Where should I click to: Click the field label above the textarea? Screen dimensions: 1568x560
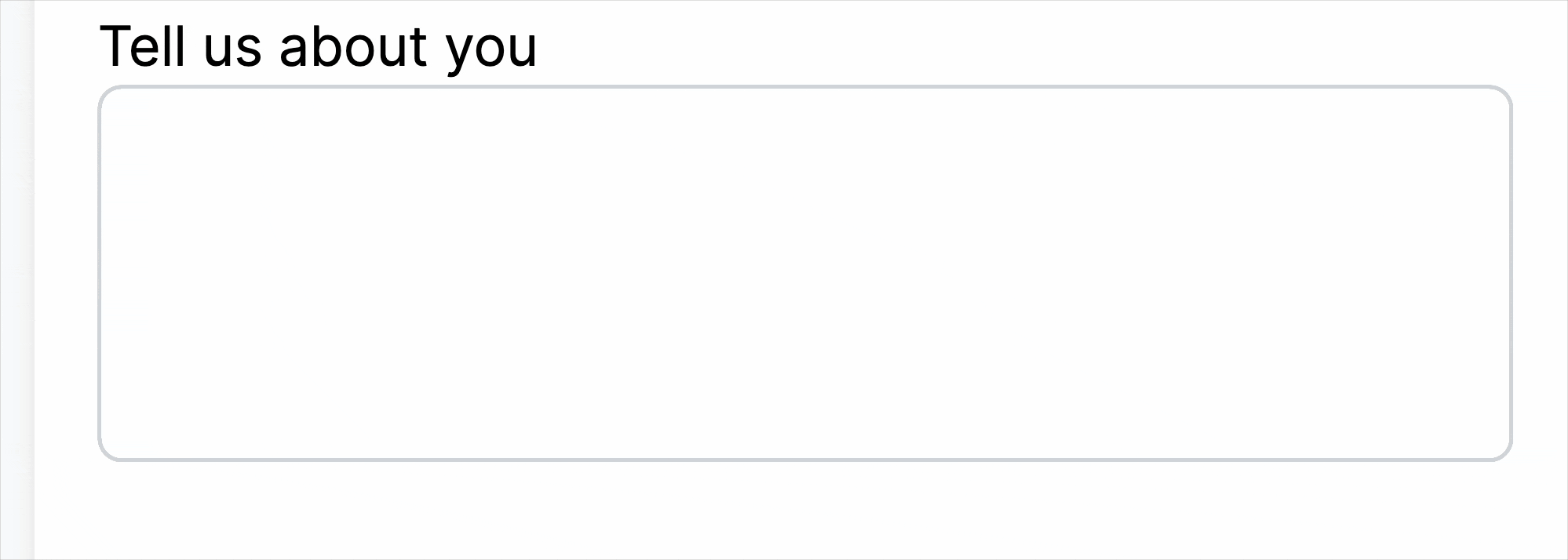318,46
